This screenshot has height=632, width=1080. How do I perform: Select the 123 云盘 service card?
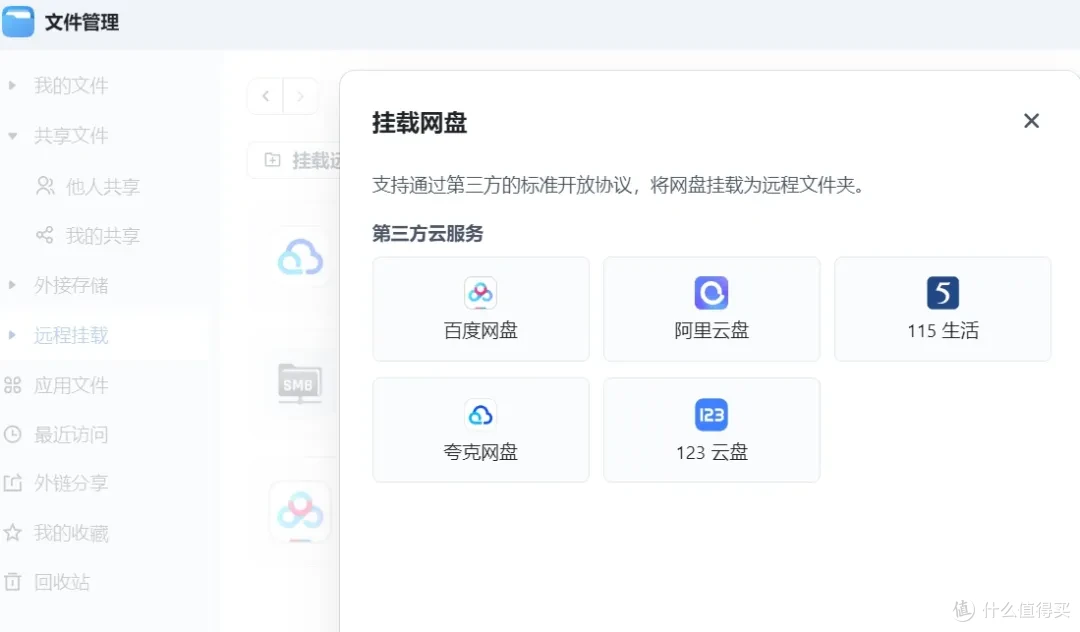point(712,430)
